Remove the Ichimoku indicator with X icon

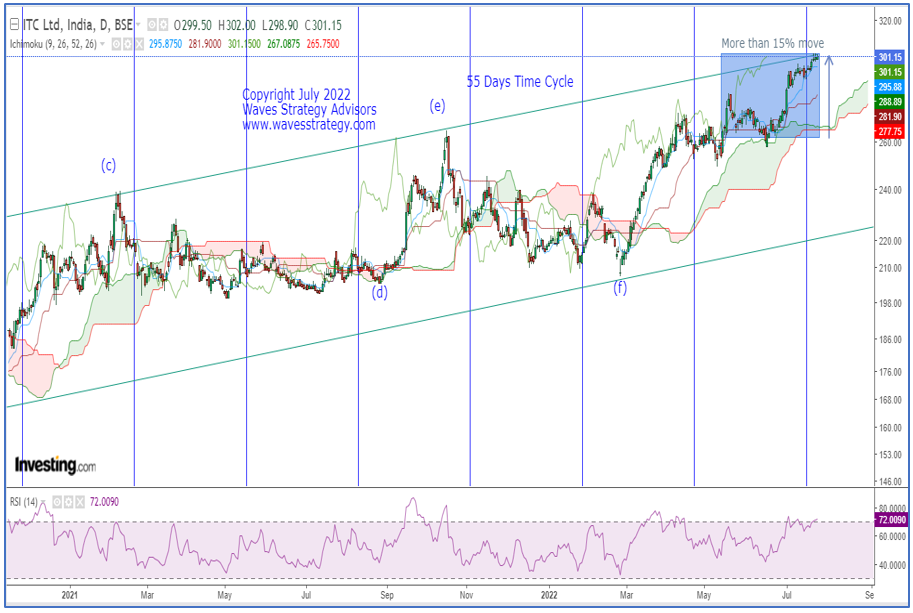(139, 44)
